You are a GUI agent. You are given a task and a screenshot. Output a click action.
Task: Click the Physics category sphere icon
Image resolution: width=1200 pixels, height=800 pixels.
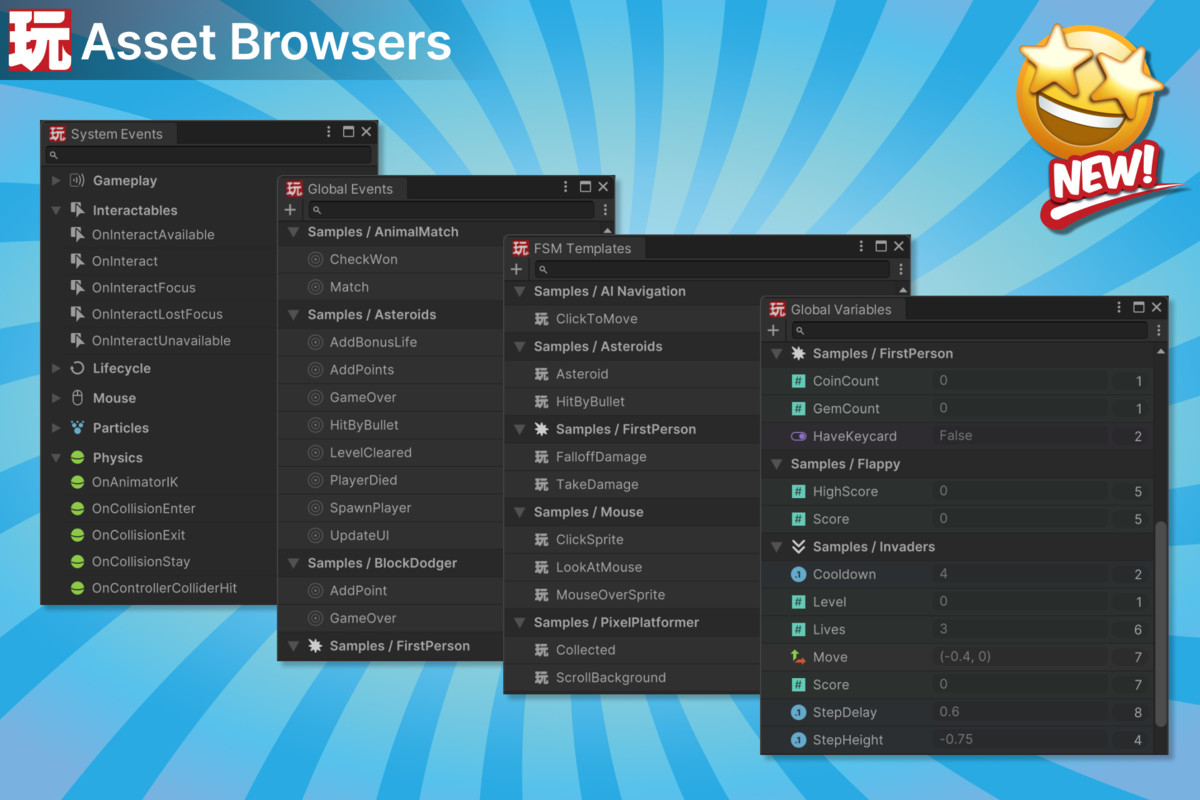[77, 458]
